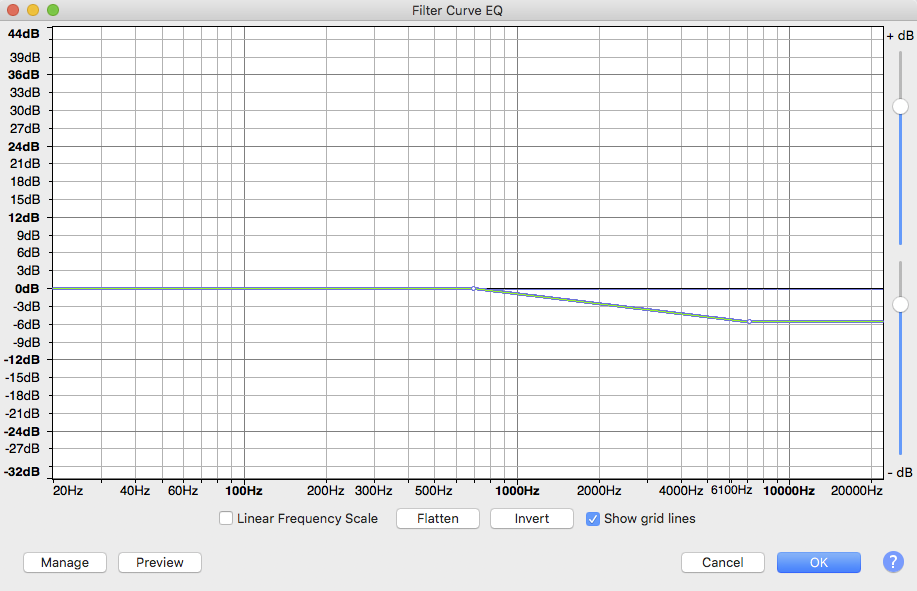Minimize window with the yellow button
Image resolution: width=917 pixels, height=591 pixels.
click(33, 10)
